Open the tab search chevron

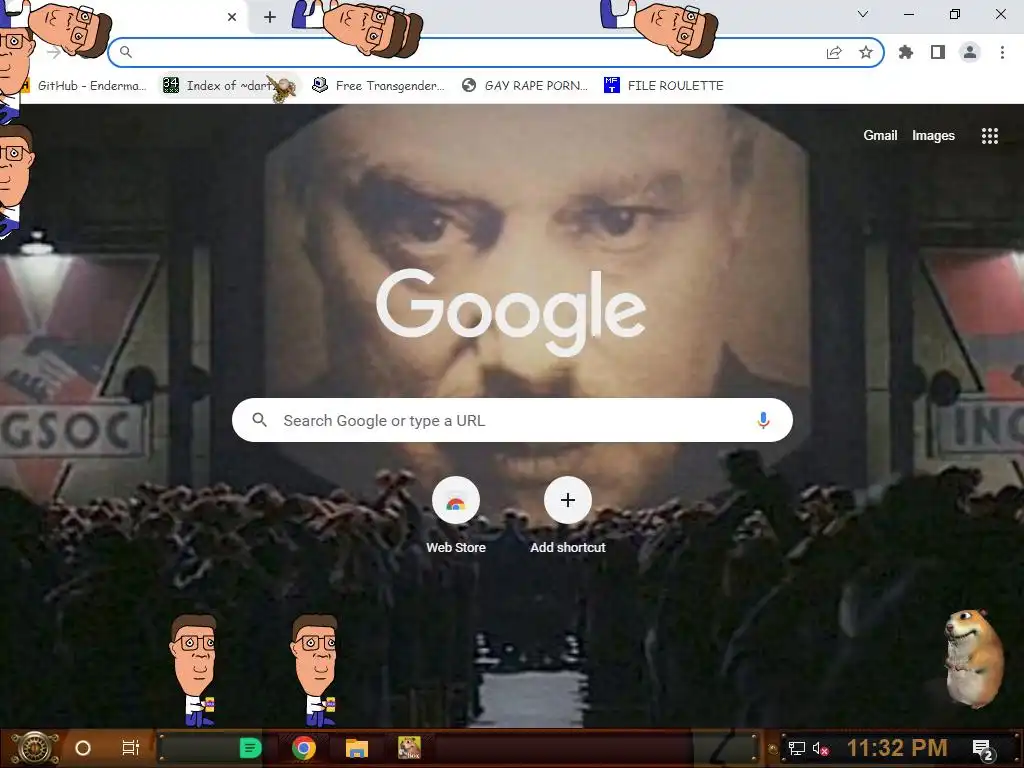pos(863,14)
